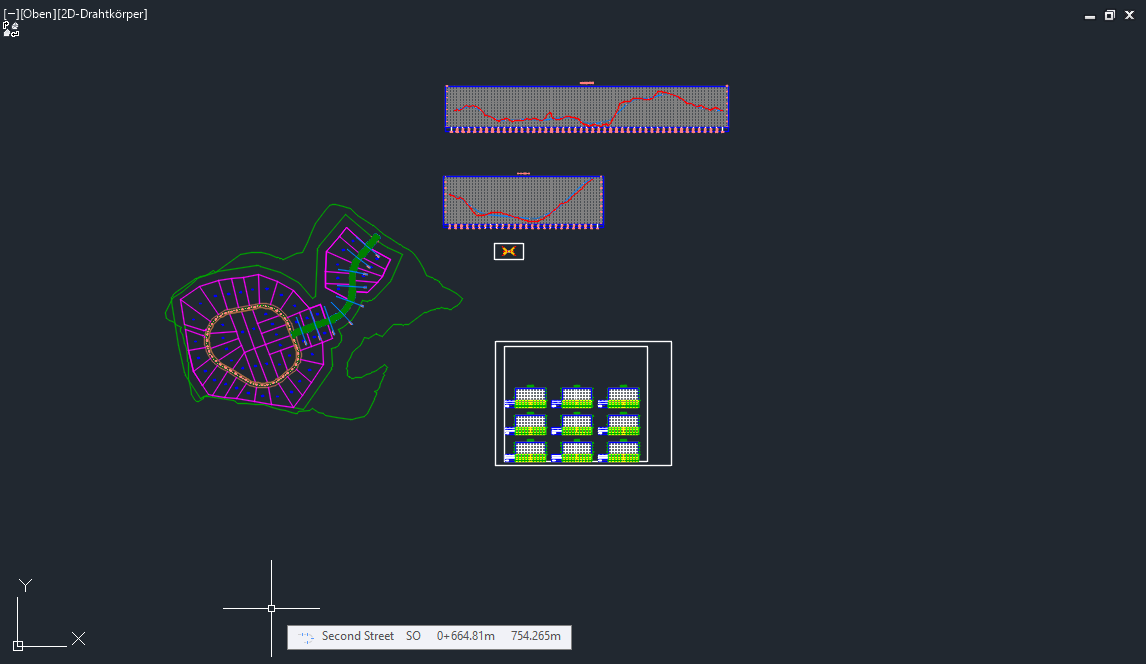1146x664 pixels.
Task: Click the station value 0+664.81m in the tooltip
Action: [466, 637]
